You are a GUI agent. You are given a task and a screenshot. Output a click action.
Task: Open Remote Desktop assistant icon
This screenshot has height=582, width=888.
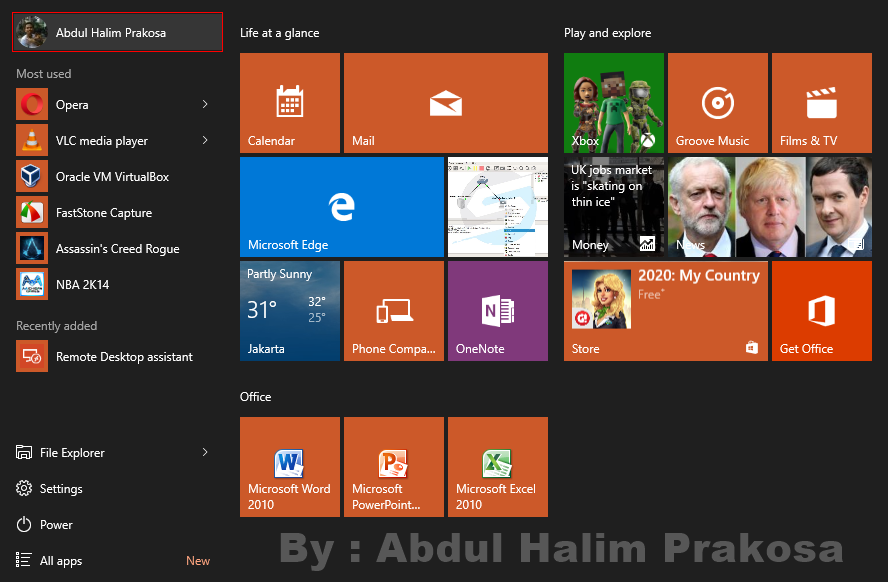(32, 357)
